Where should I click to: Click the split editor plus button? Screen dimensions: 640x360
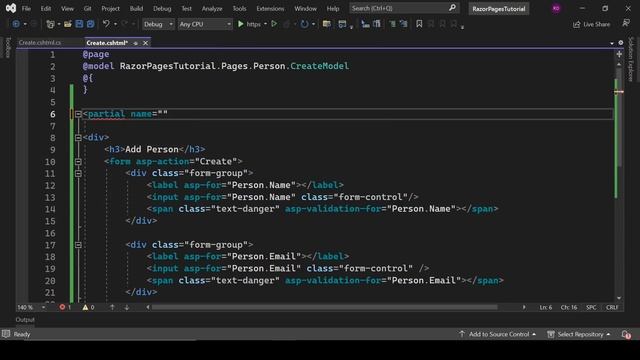[x=619, y=54]
